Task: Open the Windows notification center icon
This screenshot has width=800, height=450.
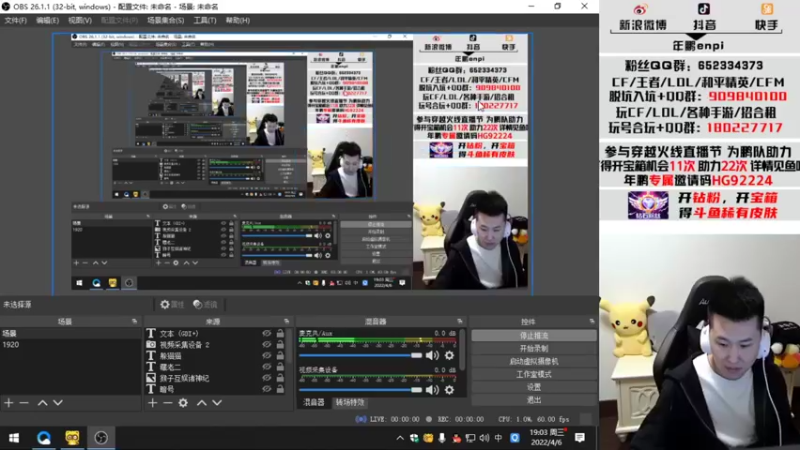Action: coord(580,438)
